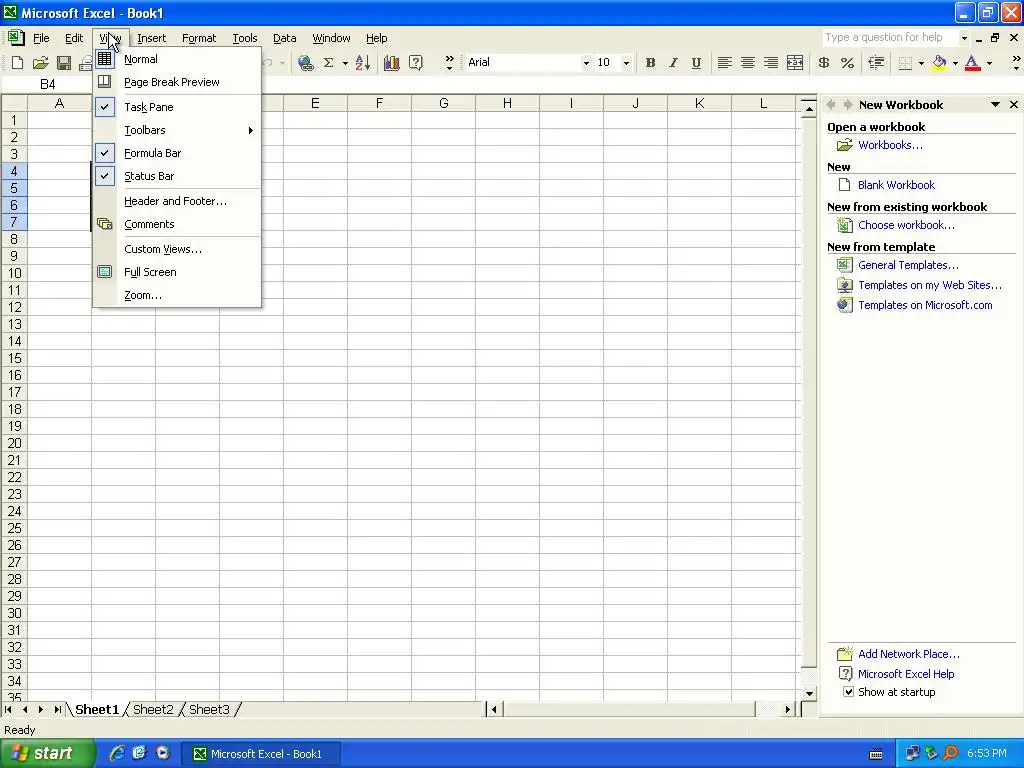Open the help question history dropdown
This screenshot has height=768, width=1024.
(964, 38)
